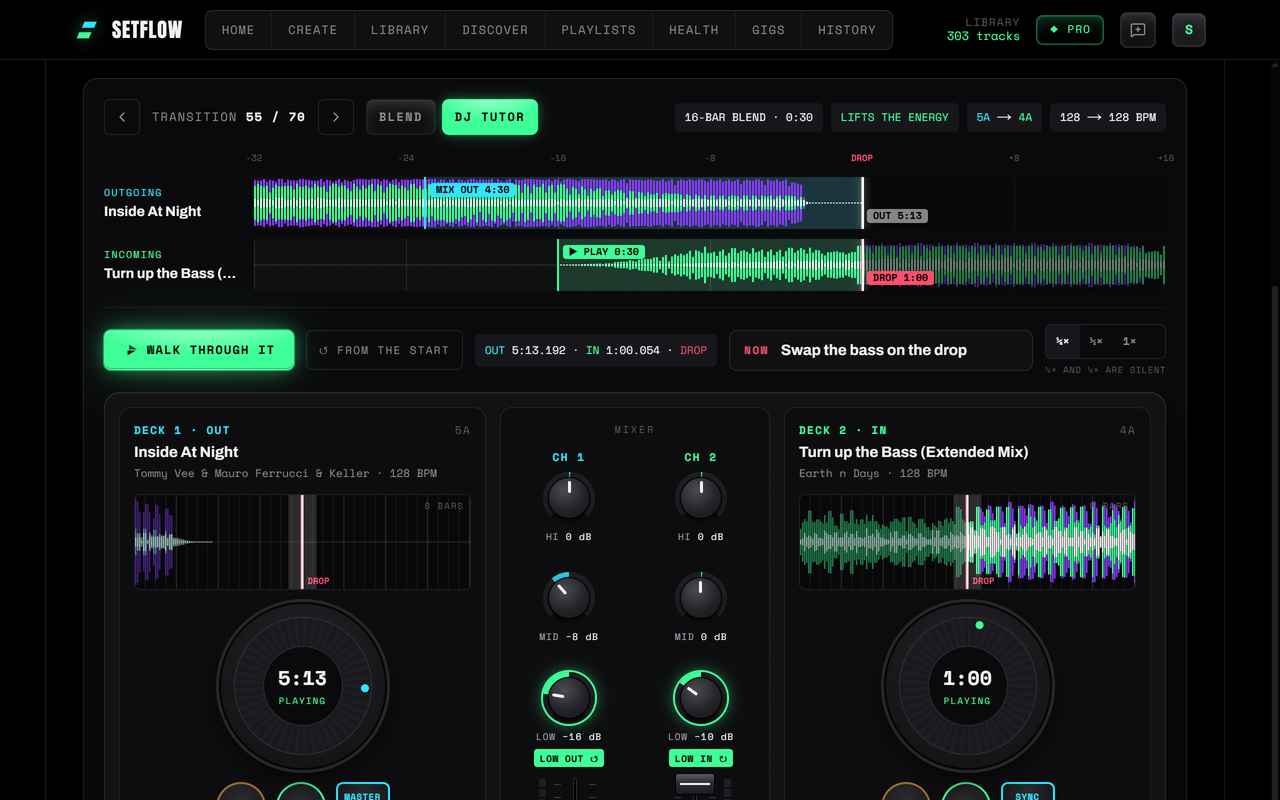Click Deck 2 green play button
The height and width of the screenshot is (800, 1280).
(x=966, y=791)
